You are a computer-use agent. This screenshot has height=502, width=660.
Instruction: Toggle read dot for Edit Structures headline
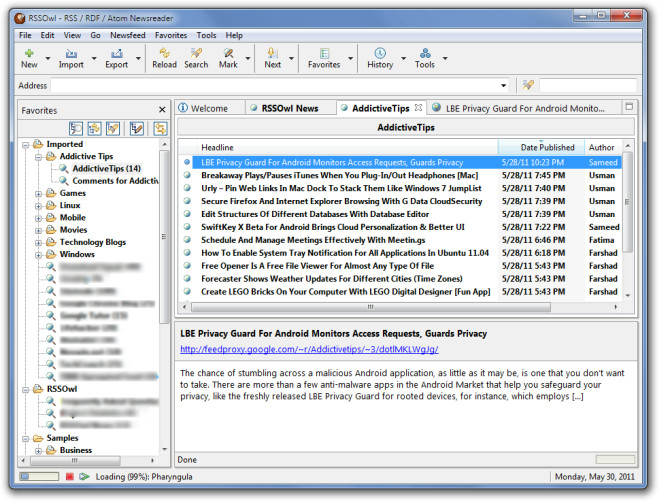(187, 214)
